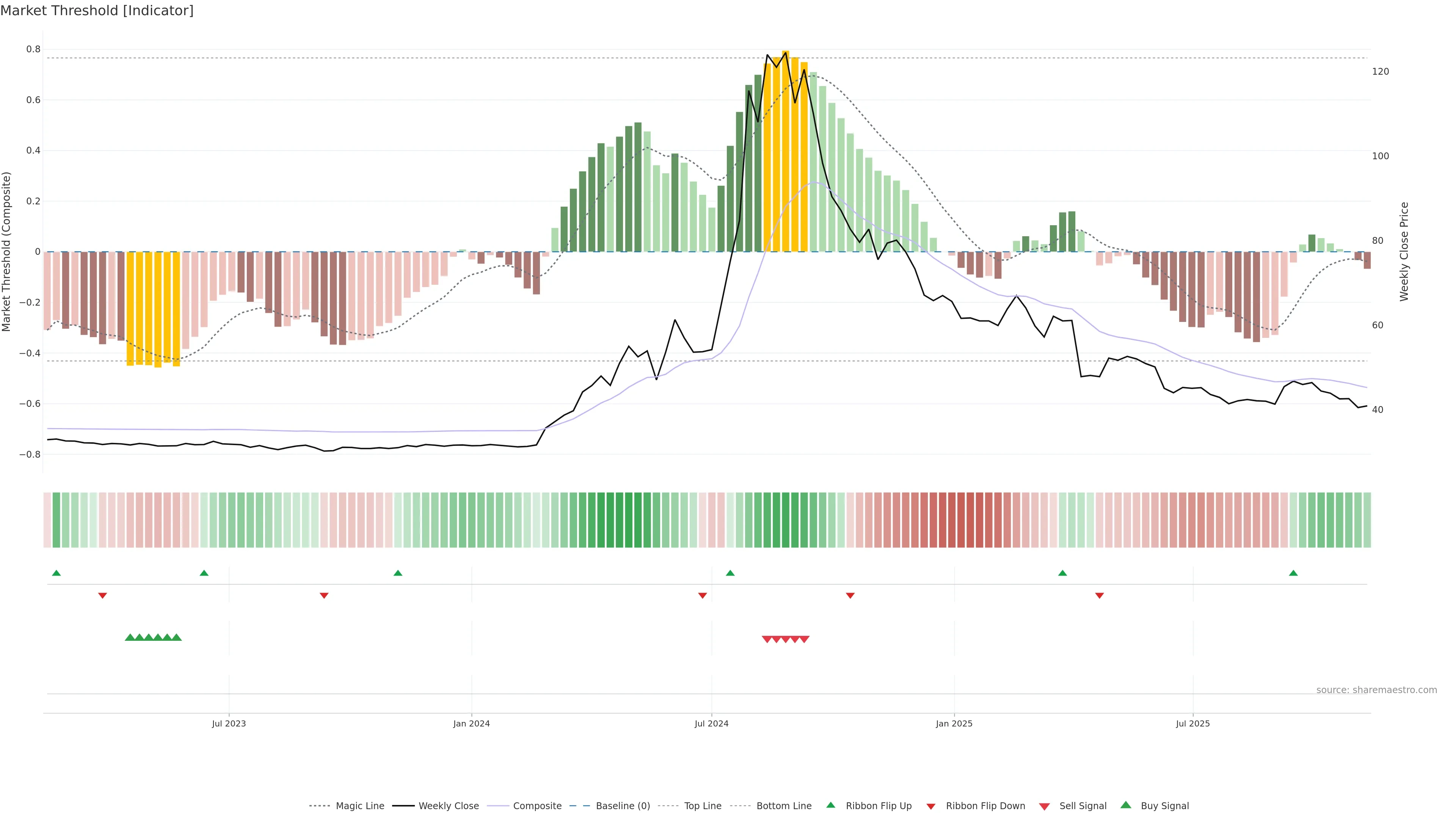Click the leftmost Ribbon Flip Up marker
The width and height of the screenshot is (1456, 819).
56,573
